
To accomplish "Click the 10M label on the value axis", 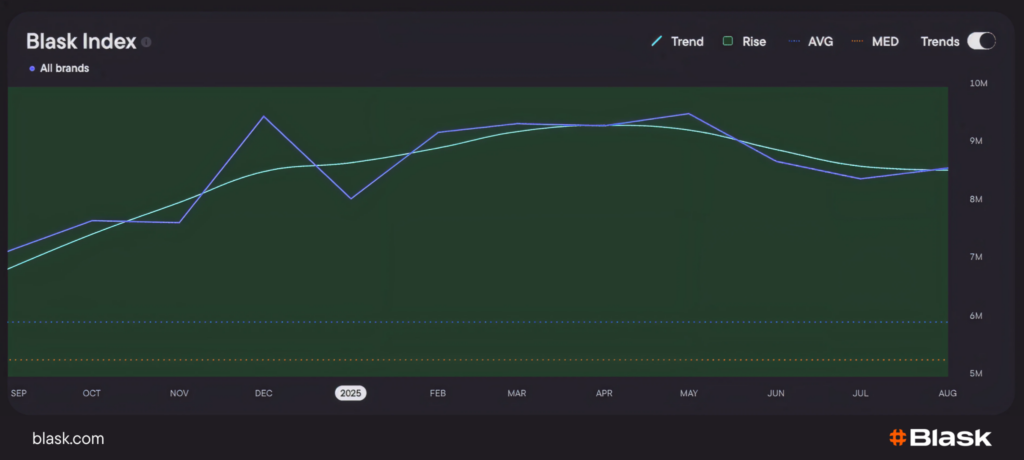I will tap(979, 84).
